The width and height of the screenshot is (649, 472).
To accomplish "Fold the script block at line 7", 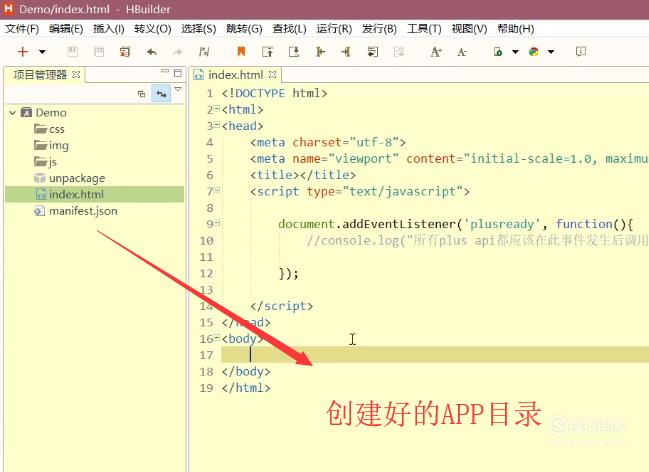I will (217, 190).
